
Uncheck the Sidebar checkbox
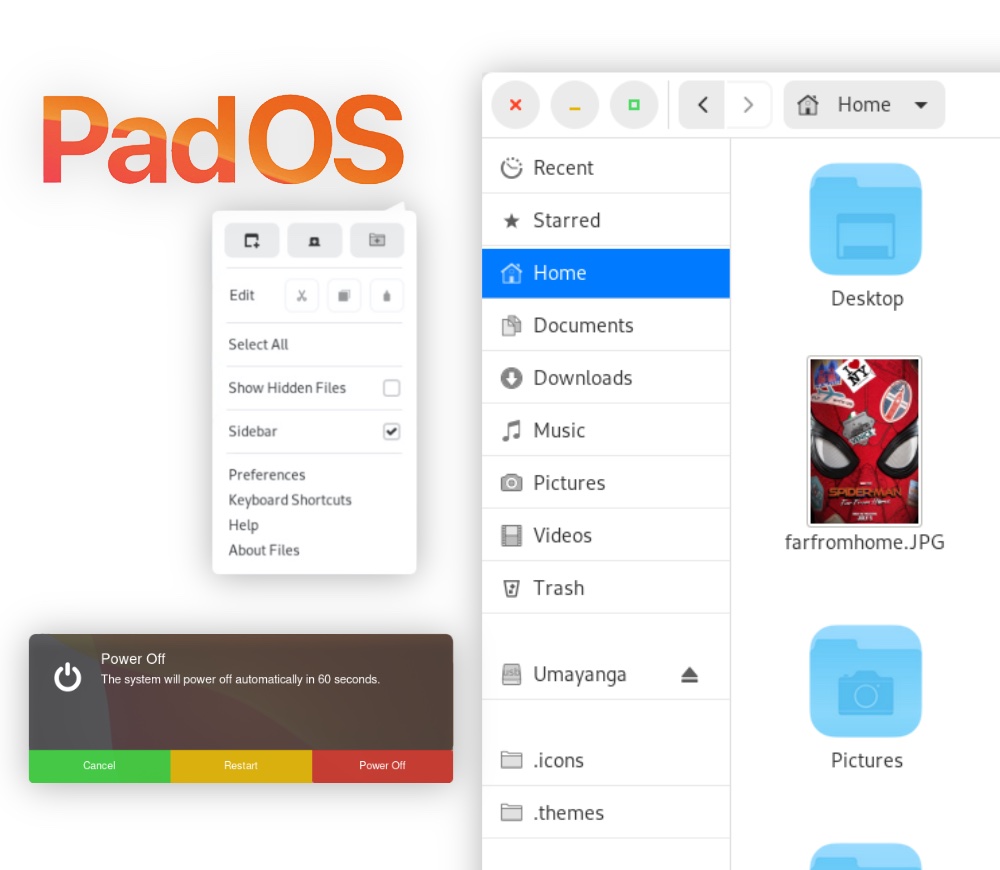pos(392,432)
